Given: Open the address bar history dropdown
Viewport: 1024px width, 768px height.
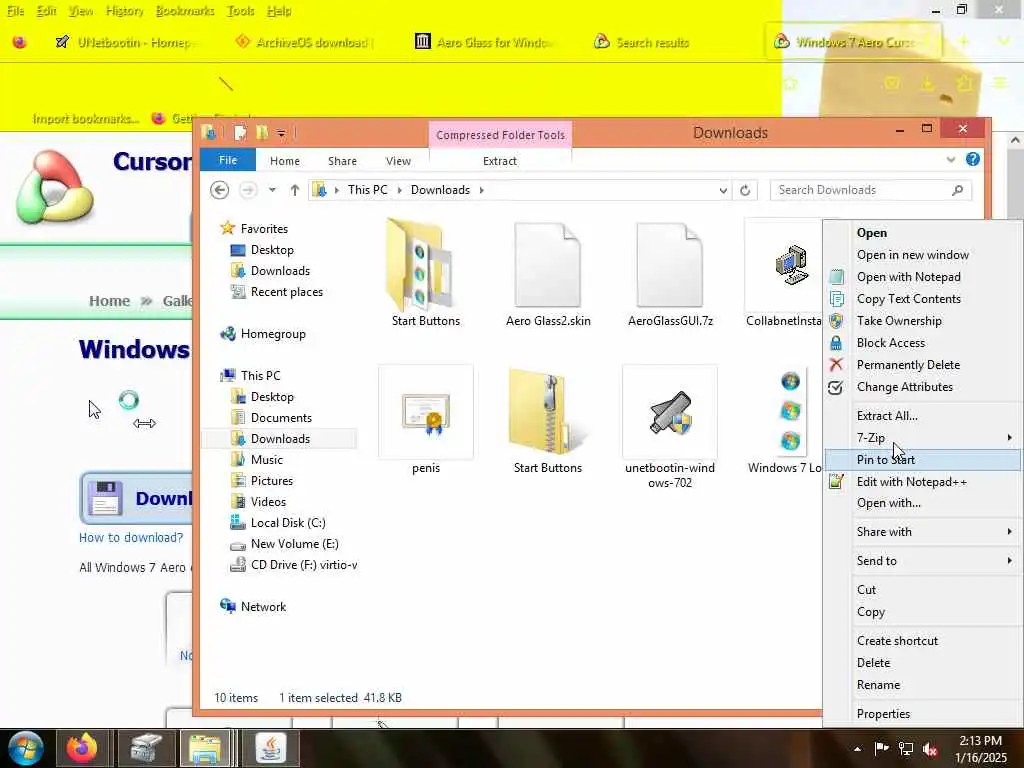Looking at the screenshot, I should 723,190.
